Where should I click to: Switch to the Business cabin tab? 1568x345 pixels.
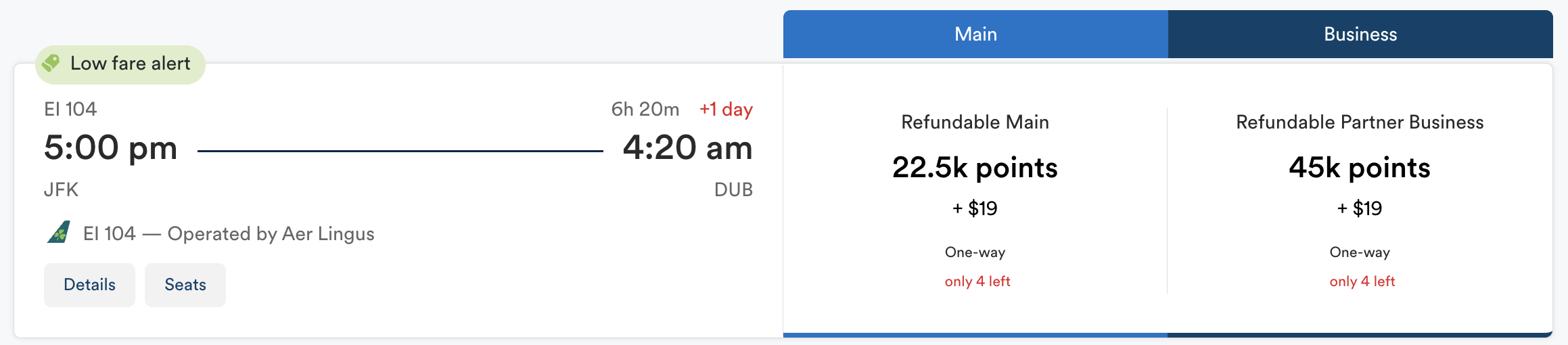1360,34
